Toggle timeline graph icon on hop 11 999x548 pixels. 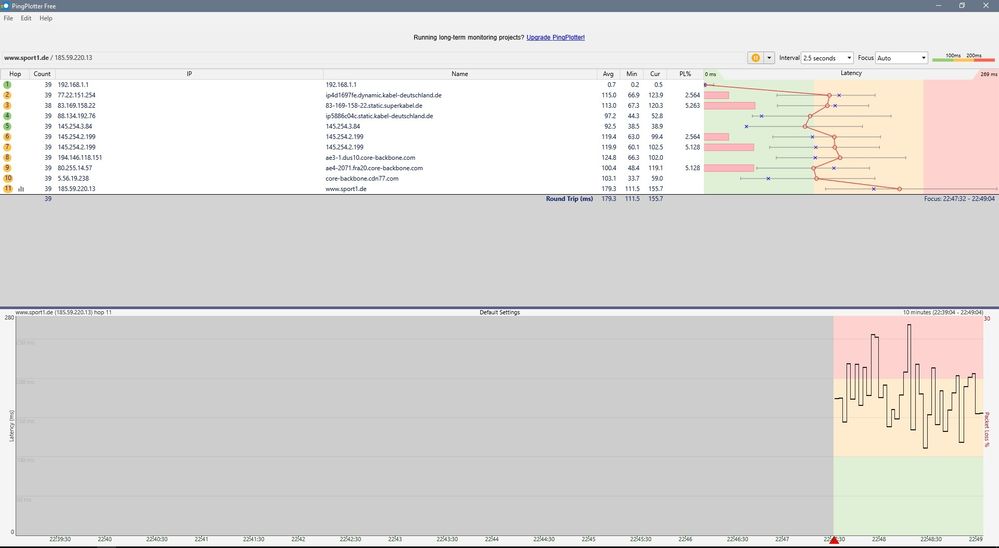coord(21,189)
